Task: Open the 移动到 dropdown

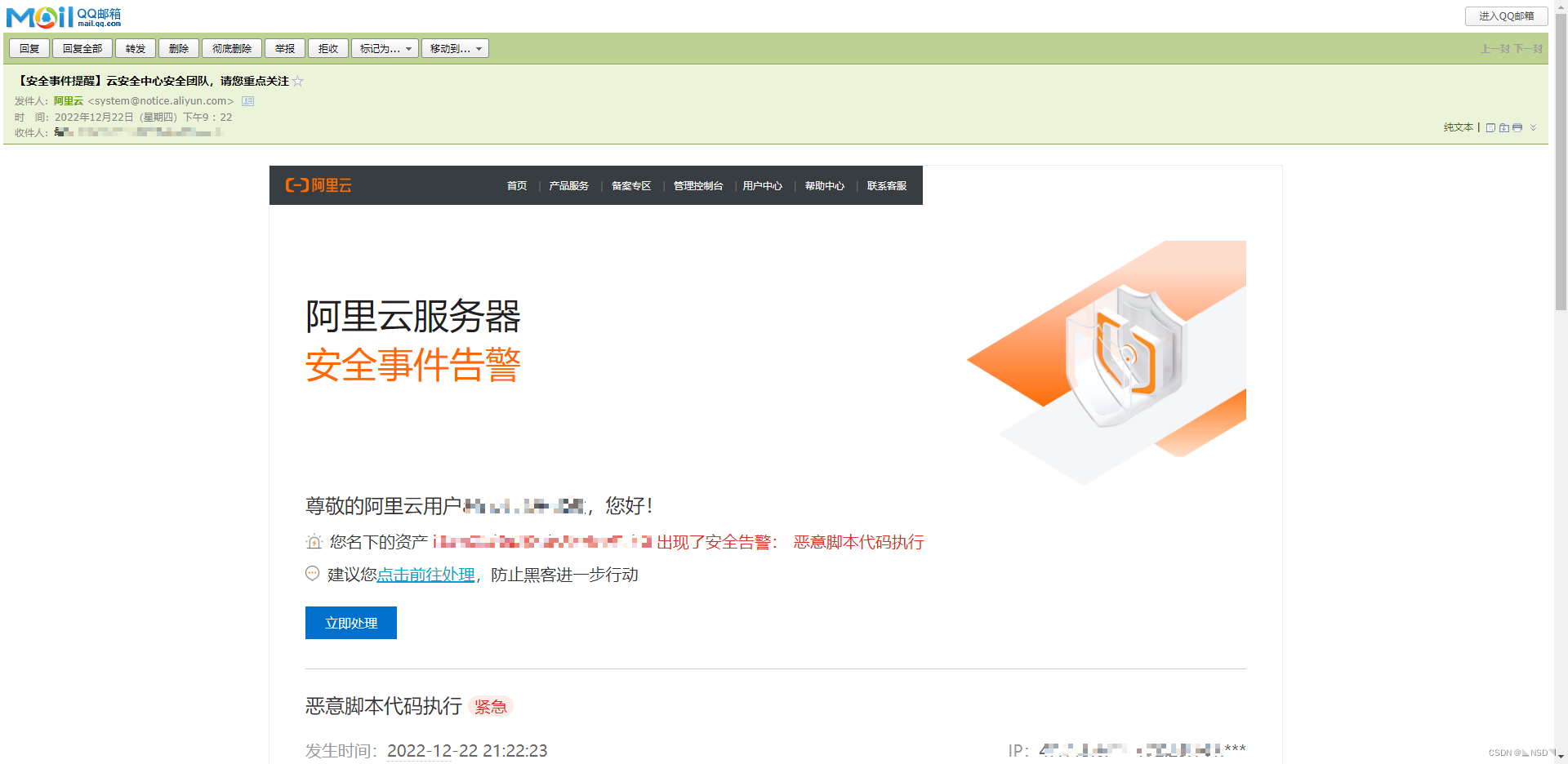Action: click(x=455, y=49)
